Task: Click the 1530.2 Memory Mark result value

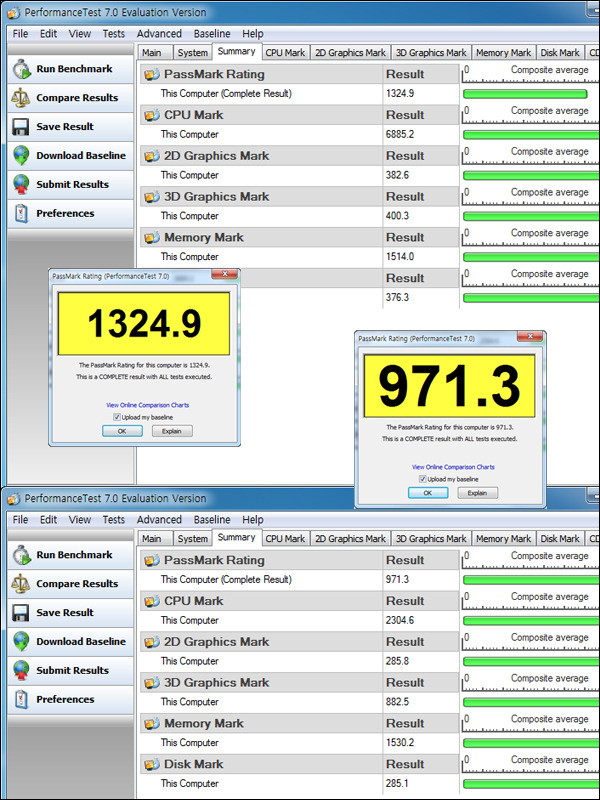Action: (x=399, y=743)
